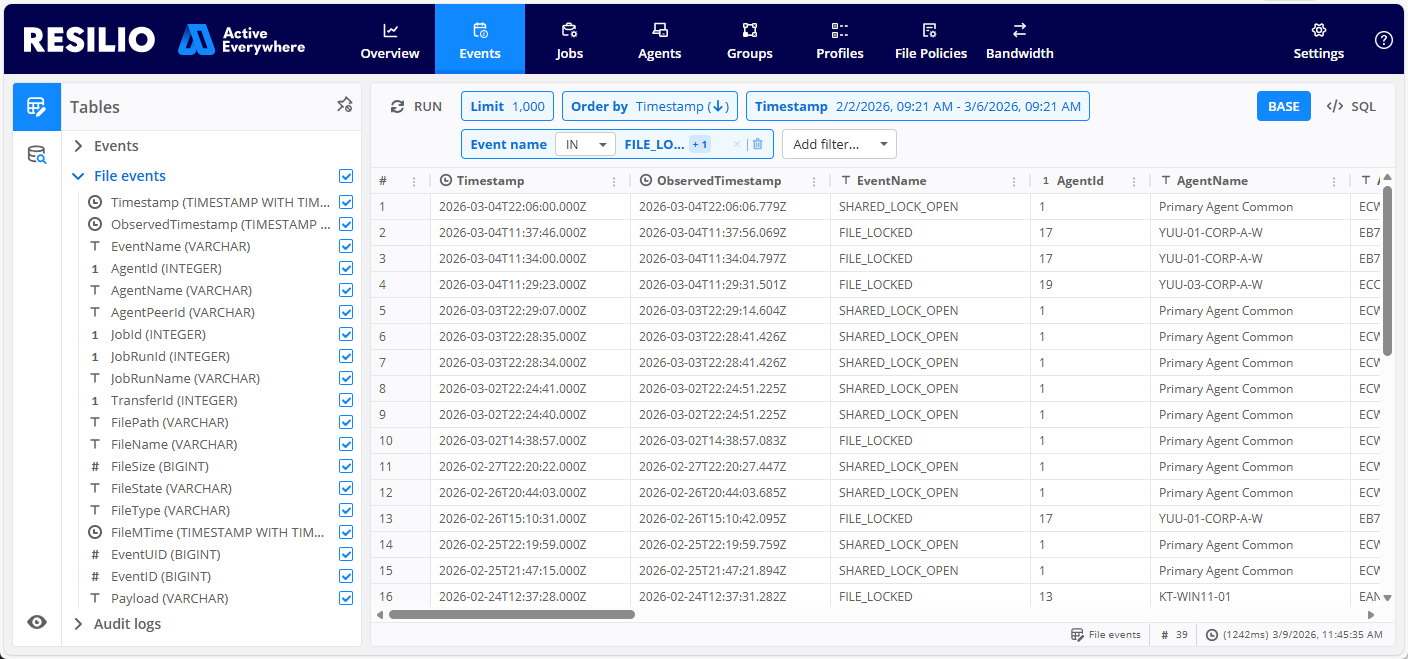Switch to SQL query mode
1408x659 pixels.
(1351, 106)
